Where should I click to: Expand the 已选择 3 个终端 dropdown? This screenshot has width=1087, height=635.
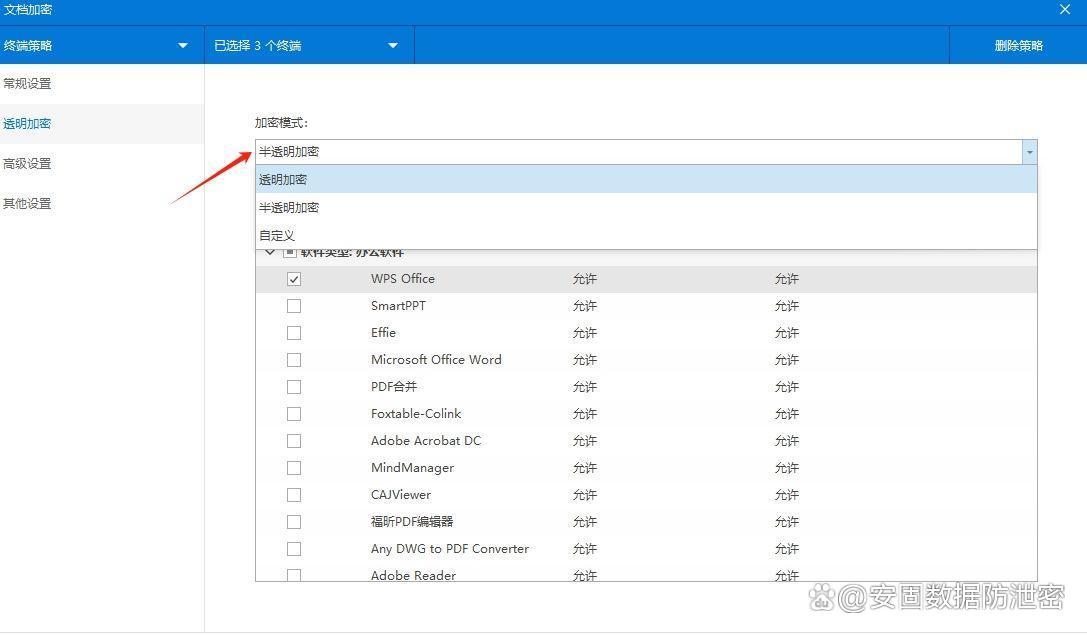(x=392, y=46)
